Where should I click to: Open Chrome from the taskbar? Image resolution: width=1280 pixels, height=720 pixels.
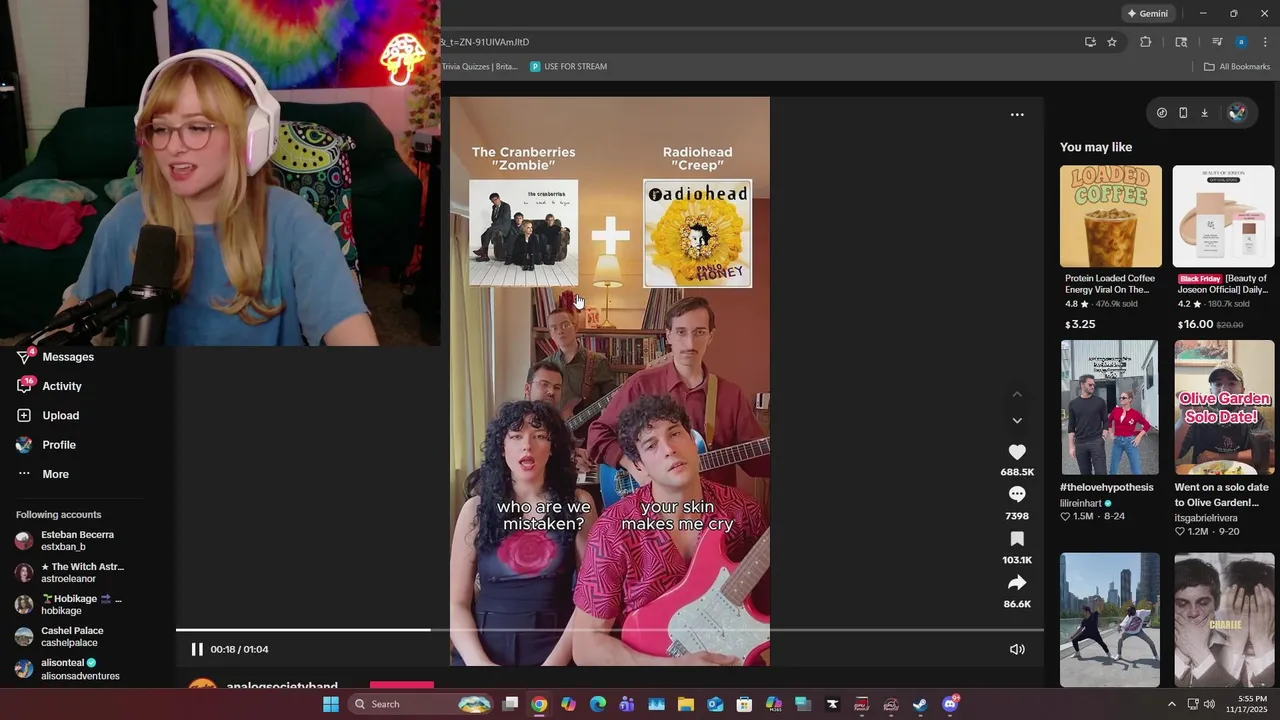click(539, 704)
